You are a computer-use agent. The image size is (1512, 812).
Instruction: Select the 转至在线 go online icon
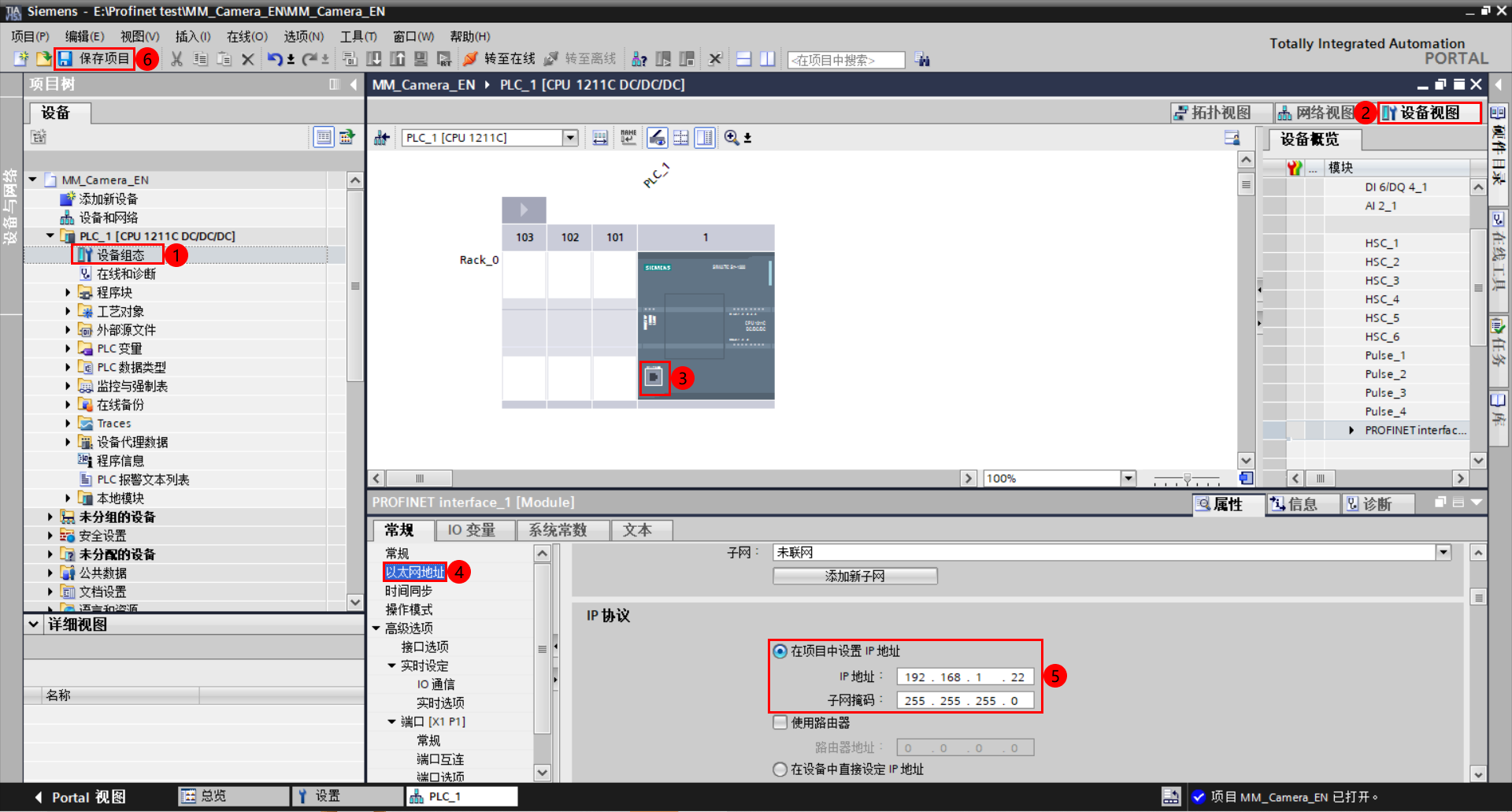click(471, 58)
